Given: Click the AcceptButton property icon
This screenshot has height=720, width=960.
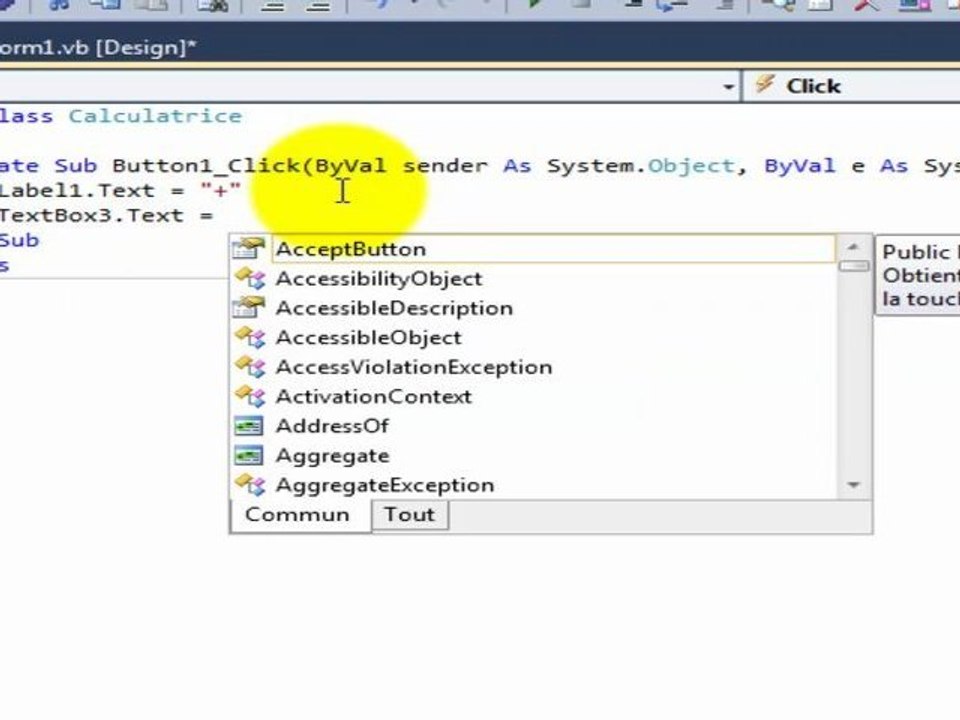Looking at the screenshot, I should click(249, 249).
